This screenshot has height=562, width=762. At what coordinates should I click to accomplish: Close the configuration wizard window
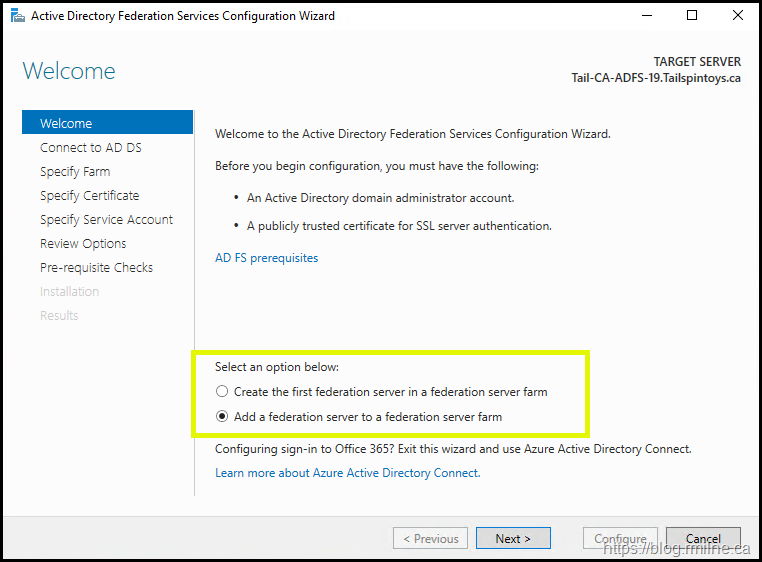(x=738, y=16)
